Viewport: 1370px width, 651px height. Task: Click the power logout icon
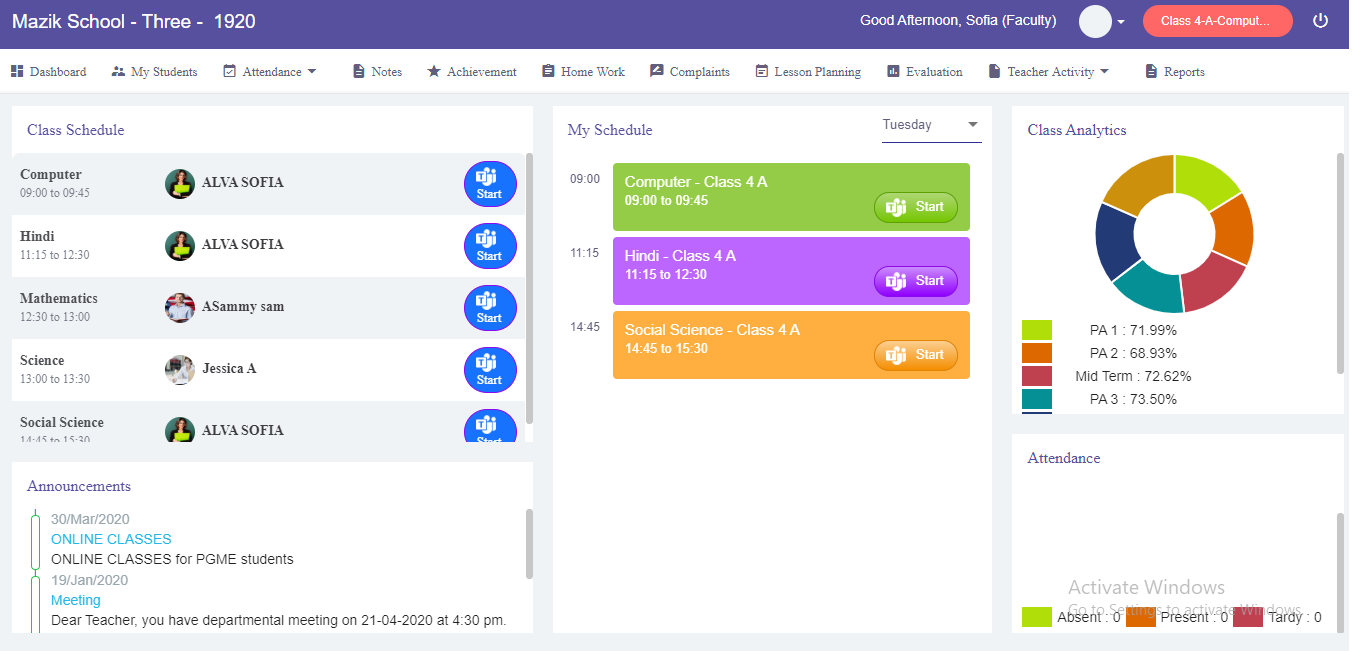tap(1321, 20)
